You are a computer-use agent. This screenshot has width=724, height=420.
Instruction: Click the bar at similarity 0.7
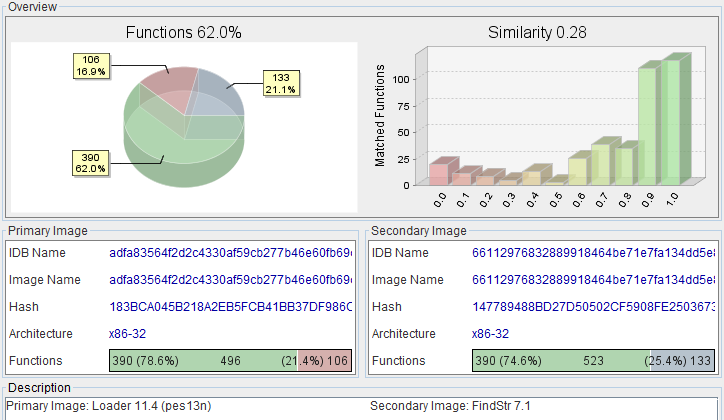600,164
